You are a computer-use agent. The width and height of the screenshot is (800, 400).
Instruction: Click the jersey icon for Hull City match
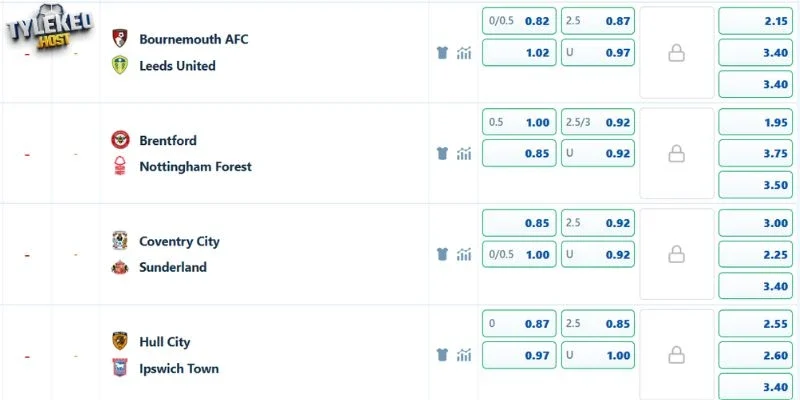(x=442, y=355)
